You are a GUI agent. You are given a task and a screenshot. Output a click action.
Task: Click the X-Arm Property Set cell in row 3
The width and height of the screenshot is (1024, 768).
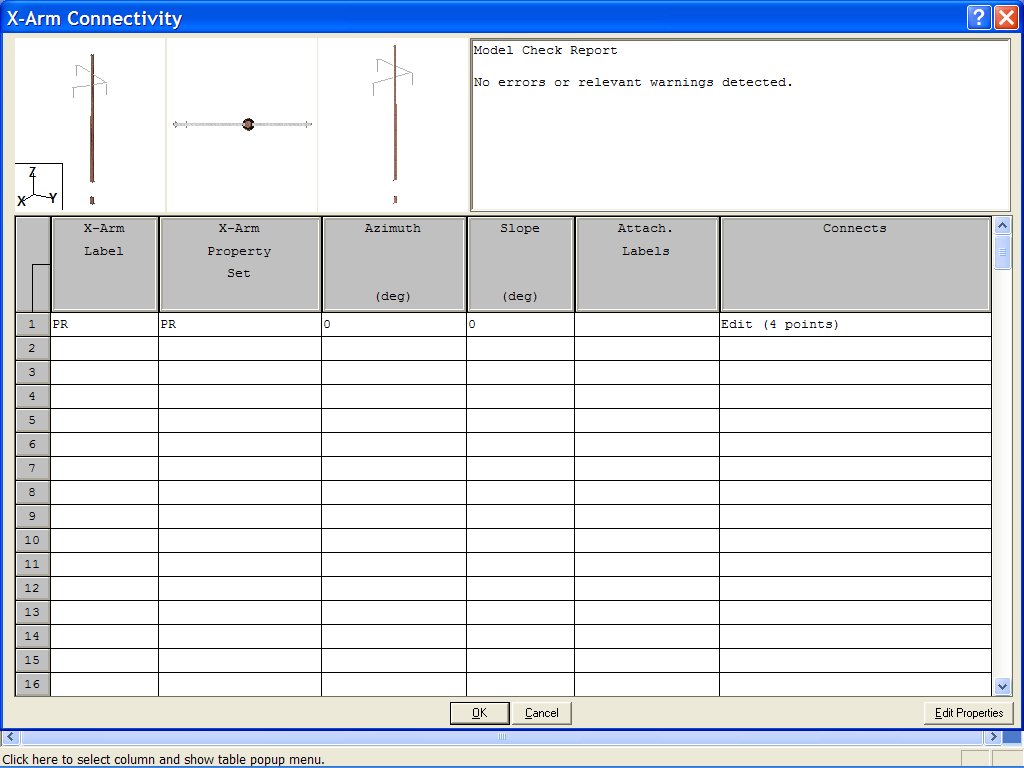(240, 373)
